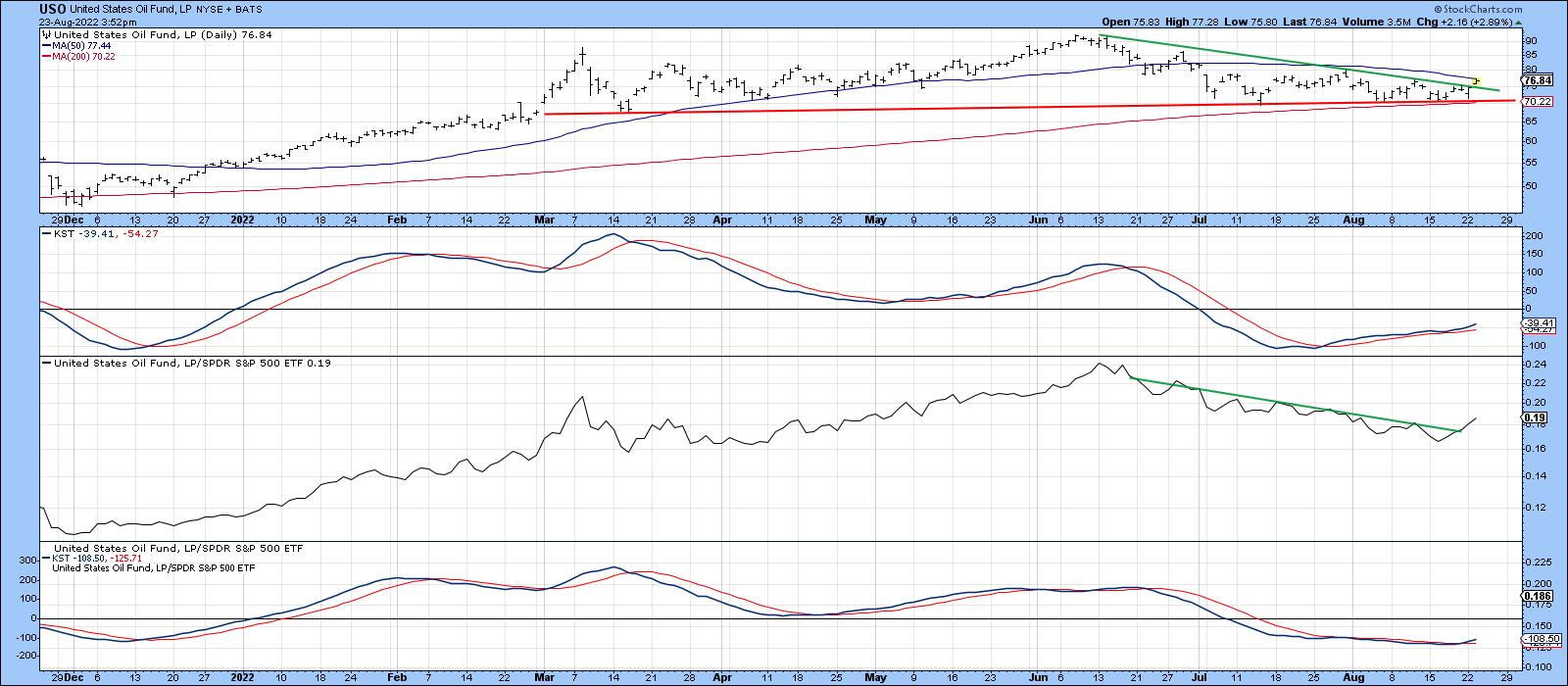The image size is (1568, 686).
Task: Click the 0.225 label on the bottom right axis
Action: point(1540,563)
